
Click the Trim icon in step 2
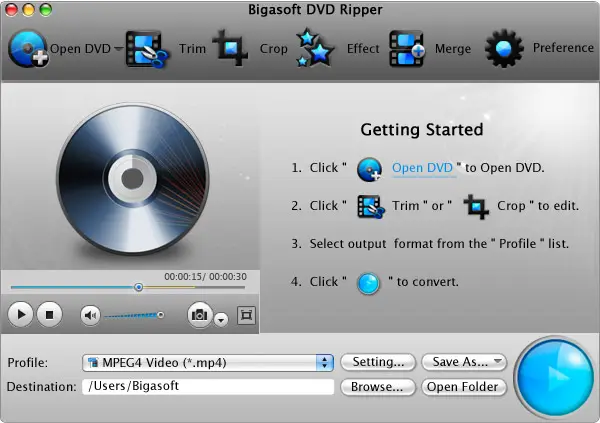tap(370, 207)
